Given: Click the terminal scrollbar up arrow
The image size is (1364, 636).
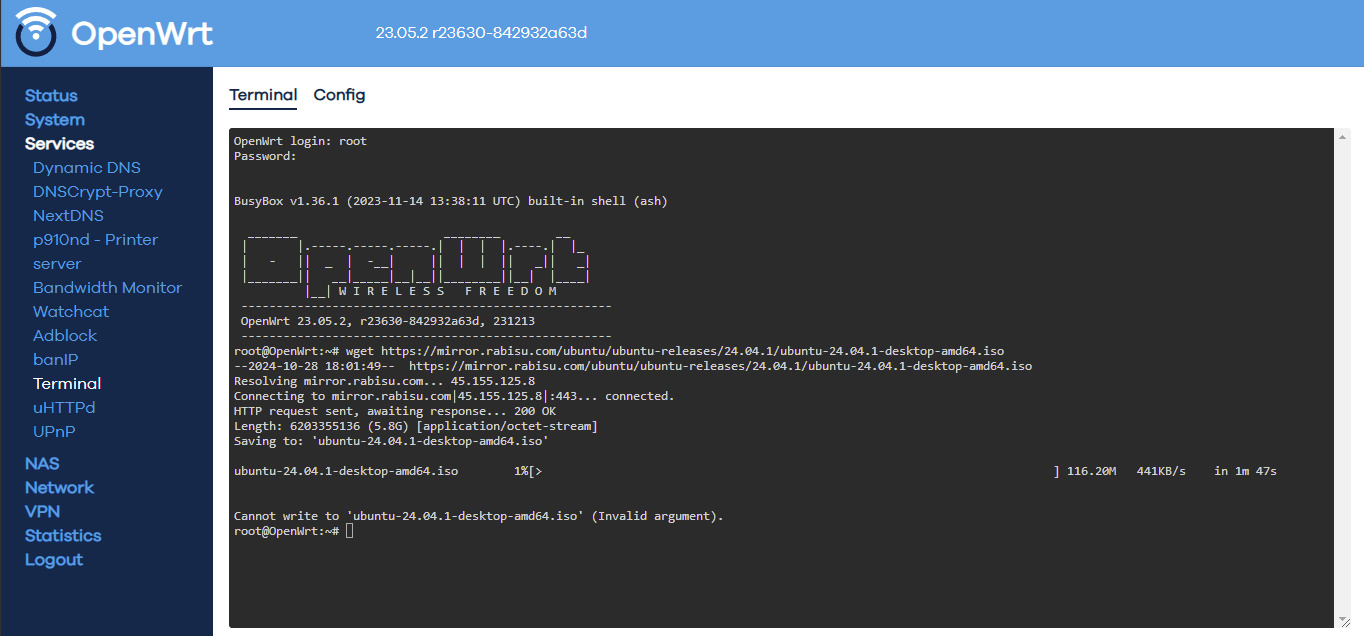Looking at the screenshot, I should [1343, 135].
